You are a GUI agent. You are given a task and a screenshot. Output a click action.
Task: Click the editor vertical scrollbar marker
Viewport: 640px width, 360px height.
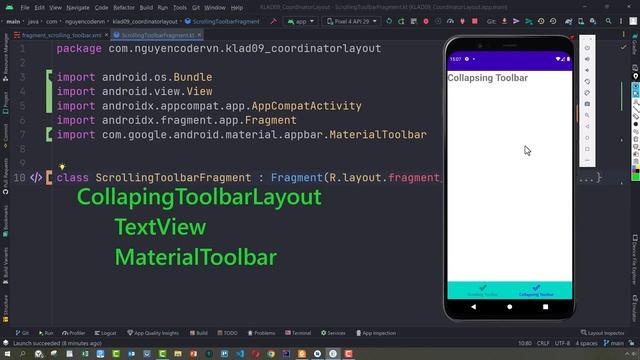[622, 96]
